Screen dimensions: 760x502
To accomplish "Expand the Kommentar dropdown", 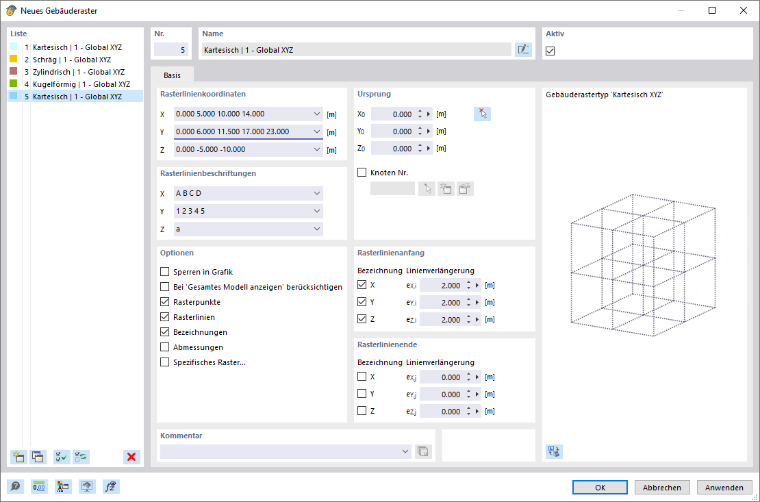I will click(405, 452).
